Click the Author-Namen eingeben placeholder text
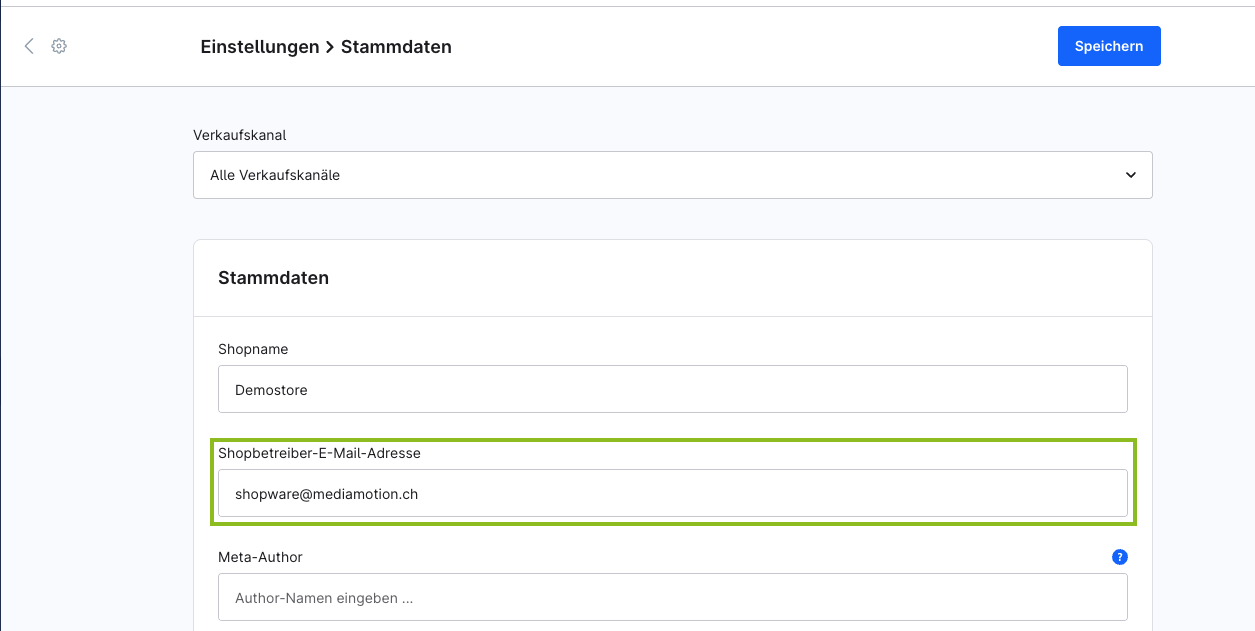1255x631 pixels. coord(324,598)
